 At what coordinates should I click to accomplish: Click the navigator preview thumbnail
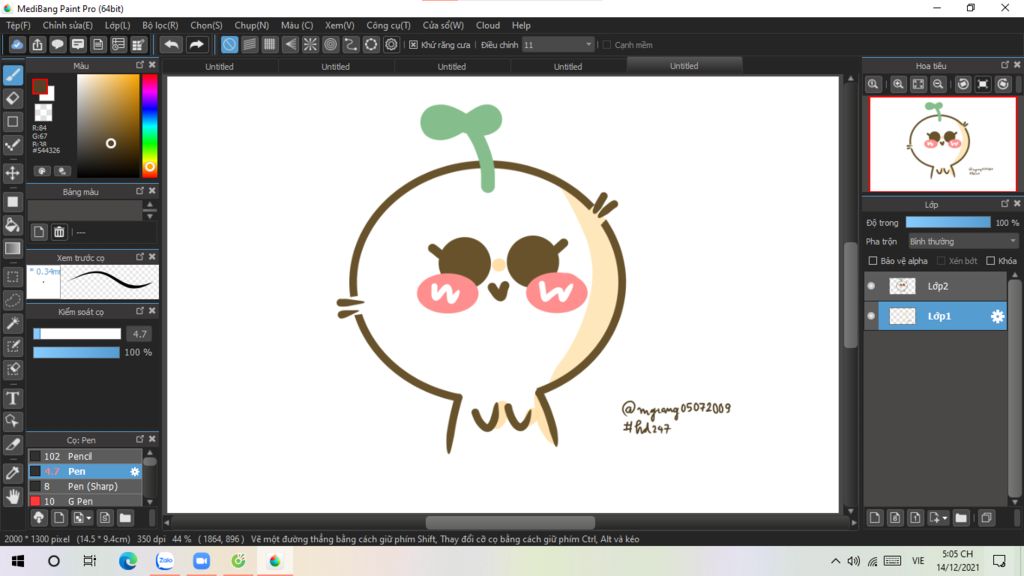942,144
